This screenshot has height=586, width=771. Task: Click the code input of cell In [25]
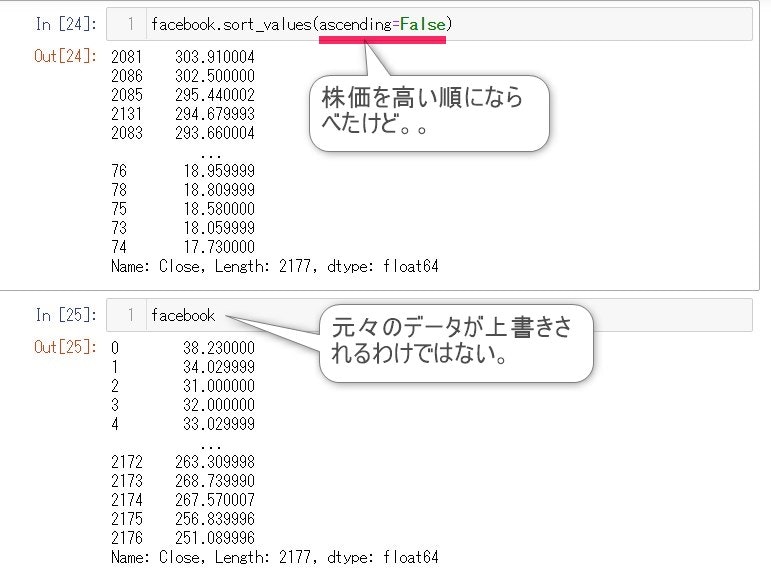tap(429, 315)
